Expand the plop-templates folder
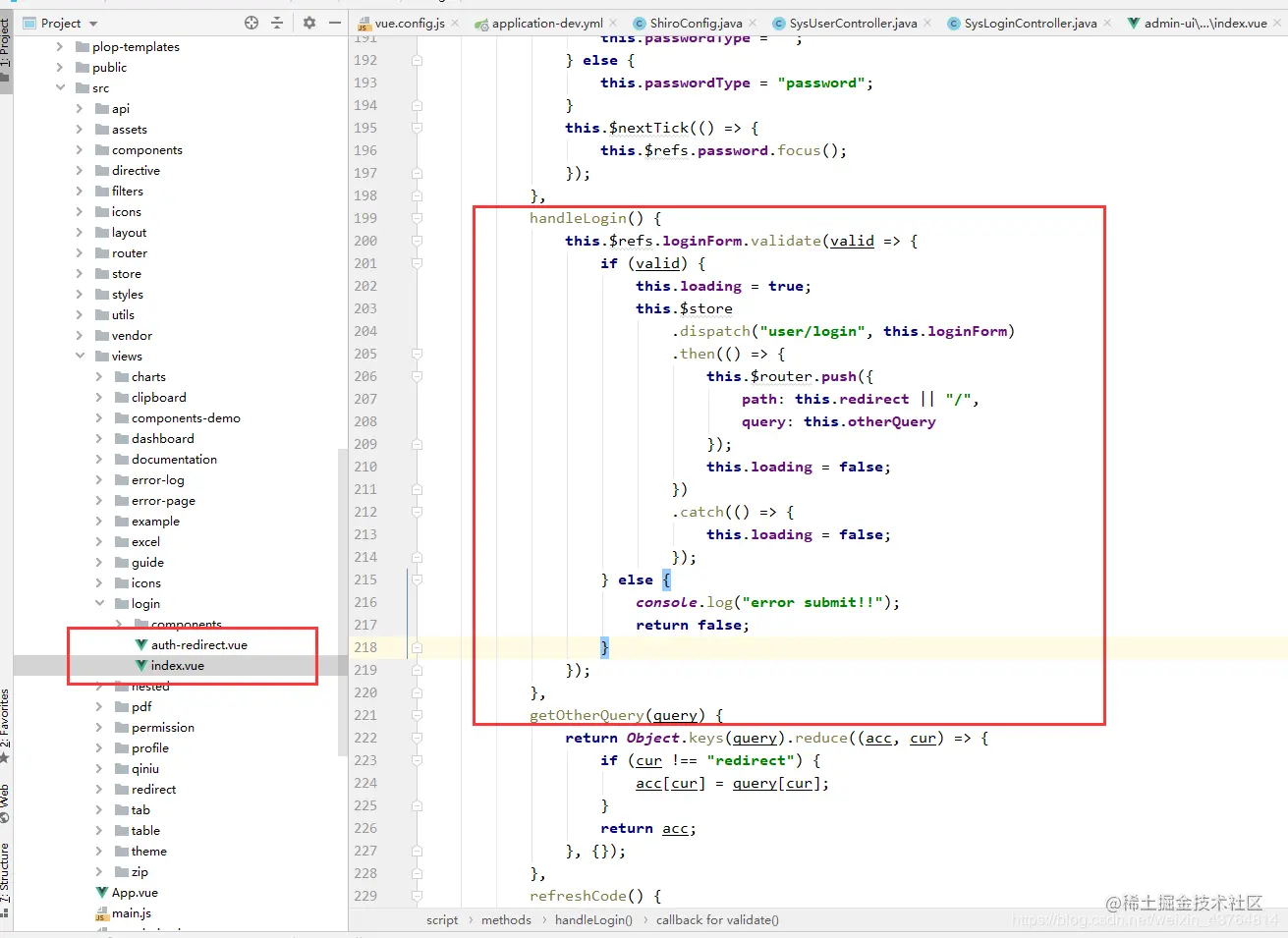The height and width of the screenshot is (938, 1288). tap(60, 46)
